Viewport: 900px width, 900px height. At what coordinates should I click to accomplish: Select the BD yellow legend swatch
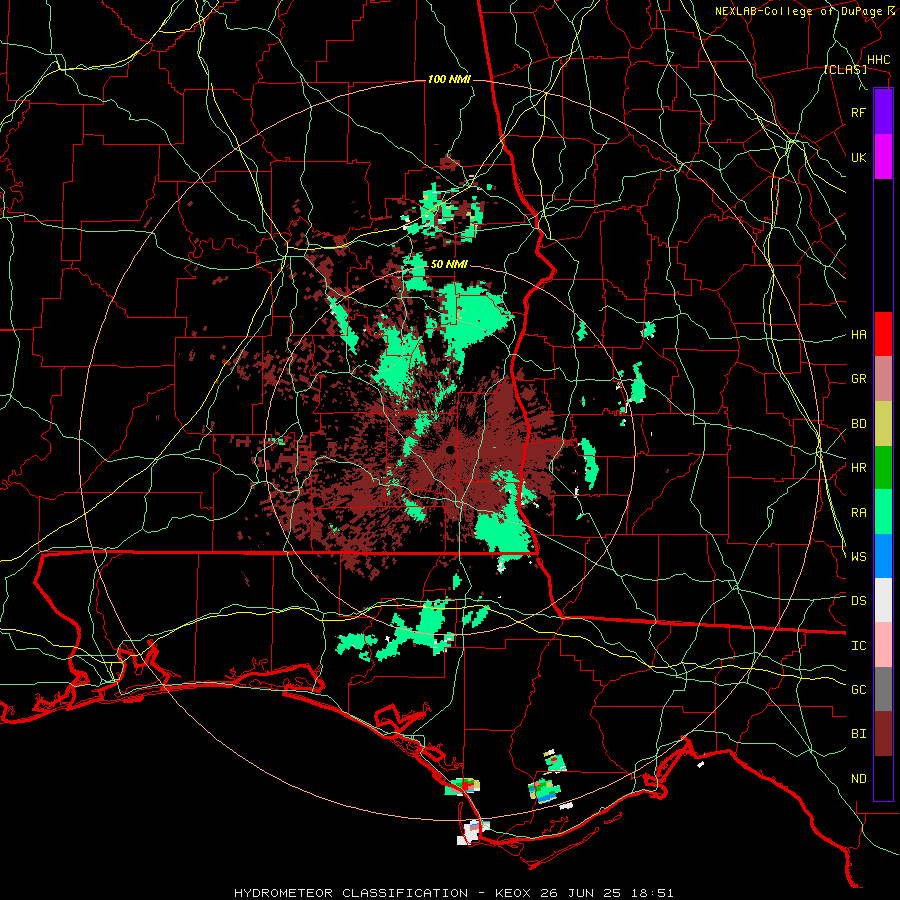click(x=883, y=424)
